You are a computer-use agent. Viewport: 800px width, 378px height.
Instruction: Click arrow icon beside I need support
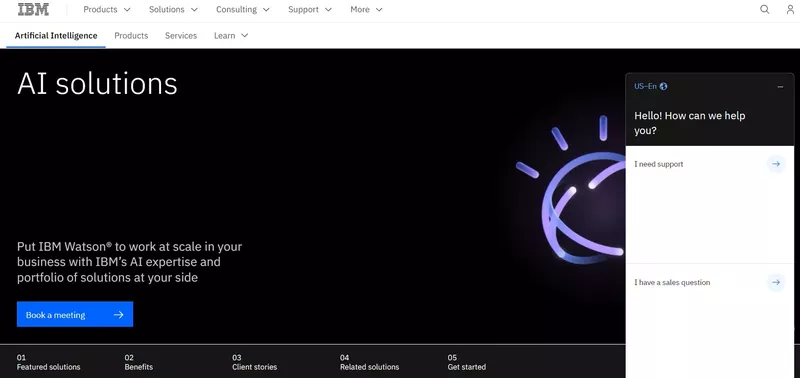[x=776, y=164]
